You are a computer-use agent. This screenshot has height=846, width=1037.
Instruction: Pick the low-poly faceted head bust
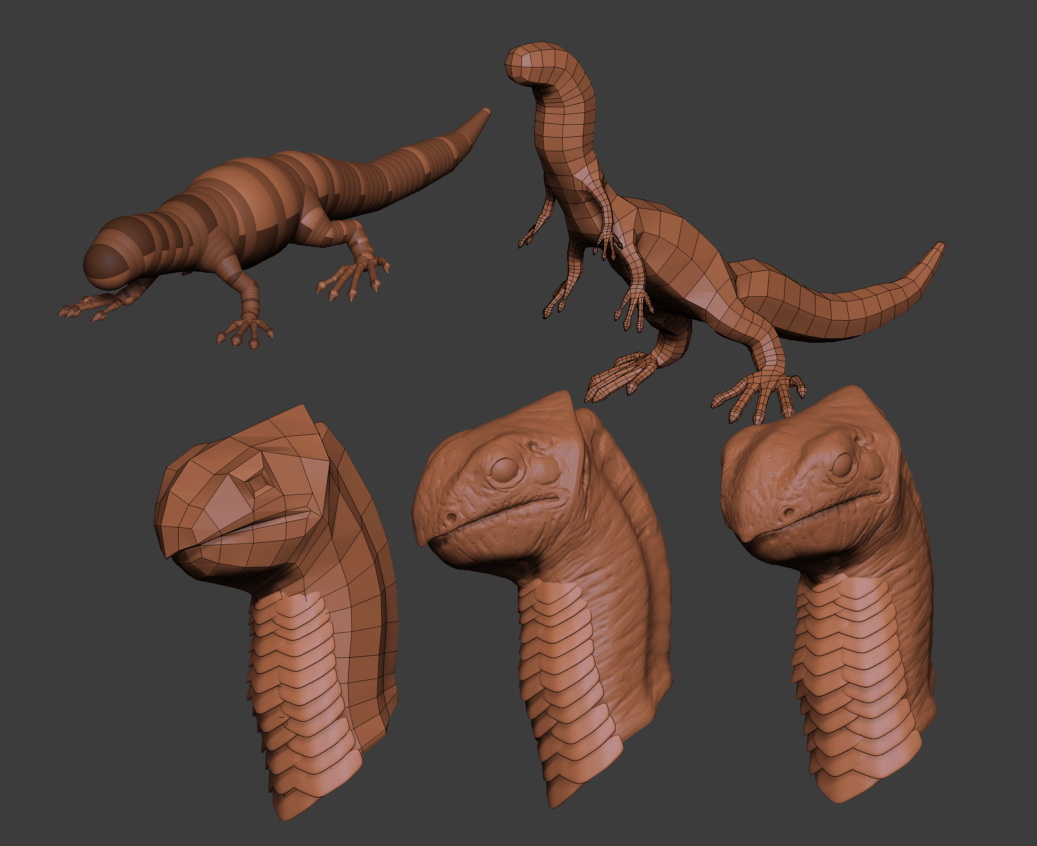276,612
